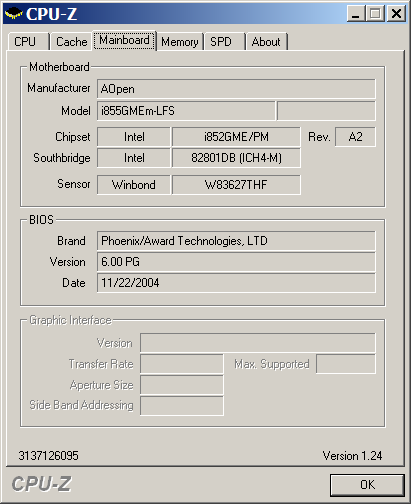Click the Aperture Size field
Image resolution: width=411 pixels, height=504 pixels.
(182, 385)
